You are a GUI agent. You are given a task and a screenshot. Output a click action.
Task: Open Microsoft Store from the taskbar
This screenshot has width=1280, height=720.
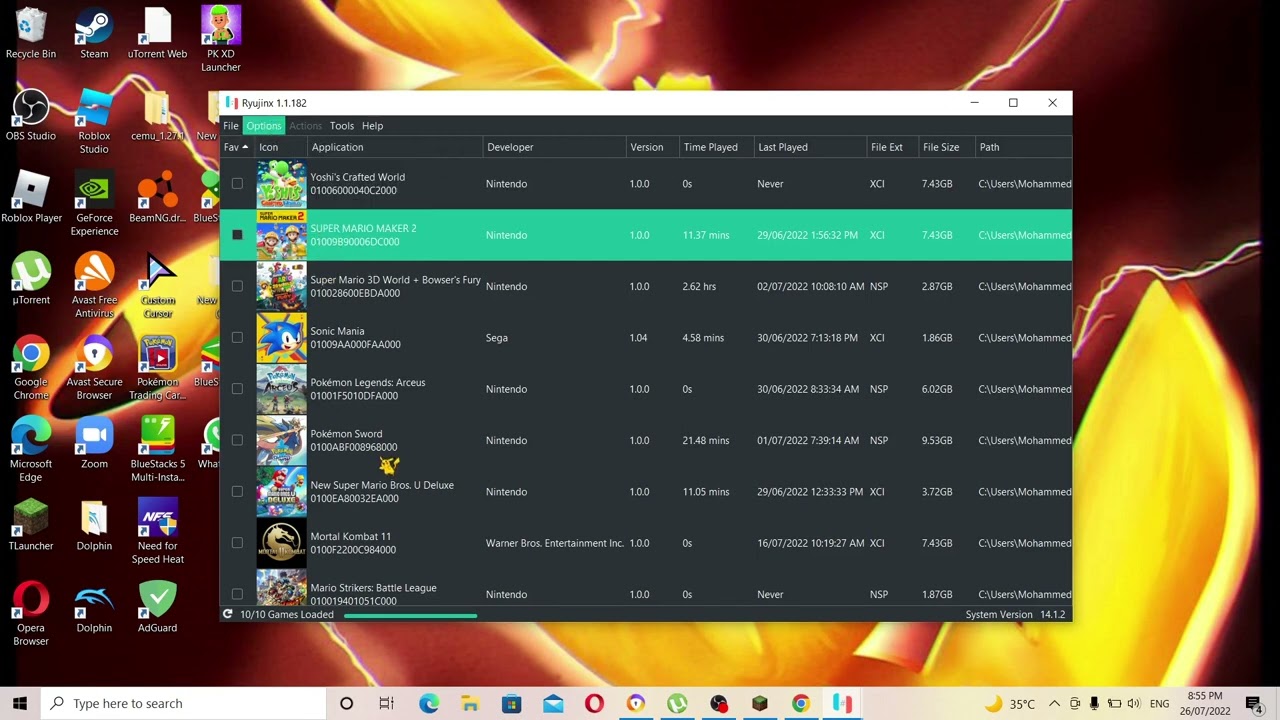pyautogui.click(x=512, y=703)
